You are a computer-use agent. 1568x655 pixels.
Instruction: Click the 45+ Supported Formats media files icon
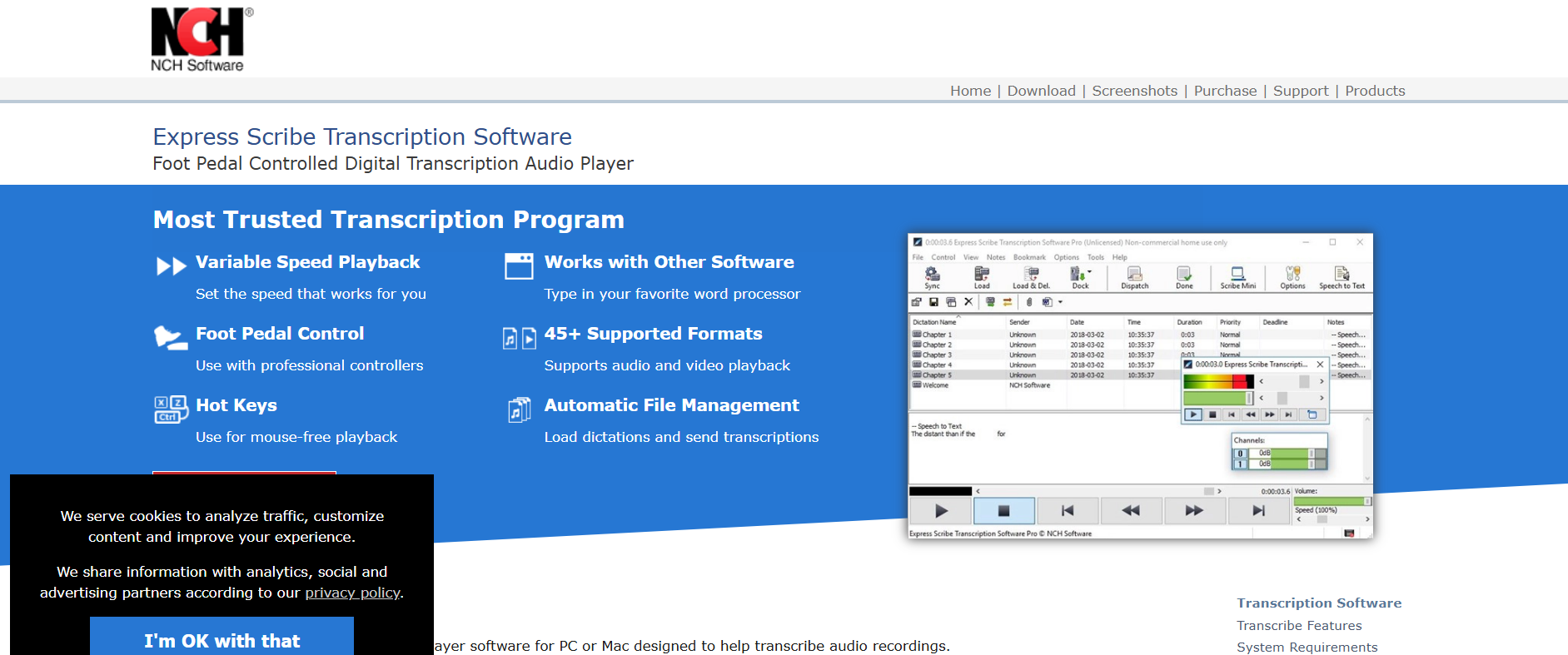point(519,338)
